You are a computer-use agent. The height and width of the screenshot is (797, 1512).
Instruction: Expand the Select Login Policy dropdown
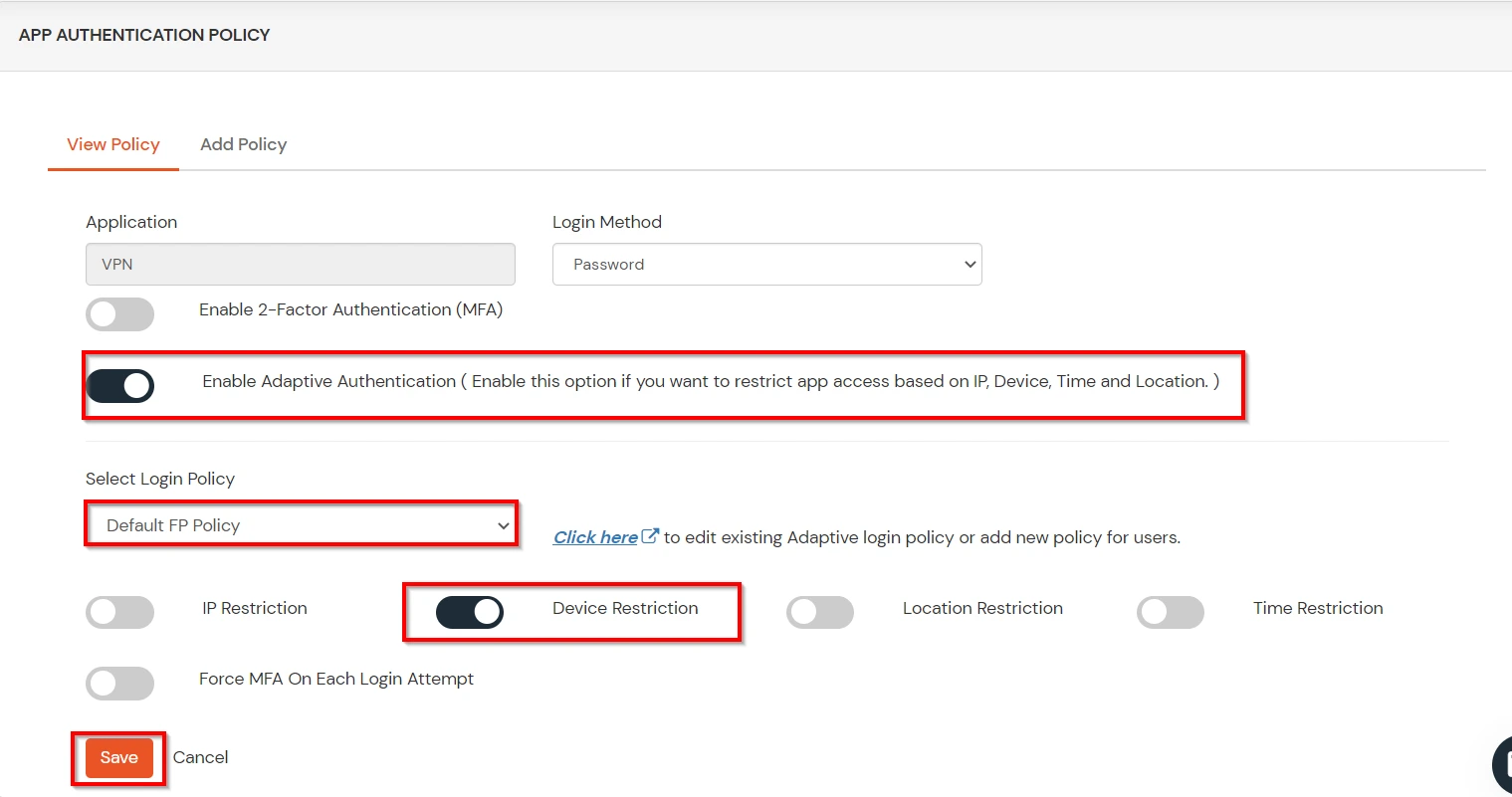point(301,524)
